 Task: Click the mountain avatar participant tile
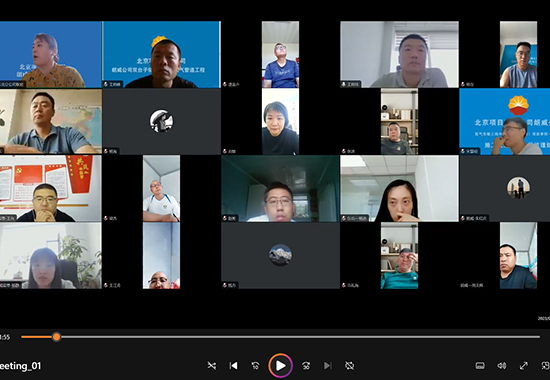280,255
